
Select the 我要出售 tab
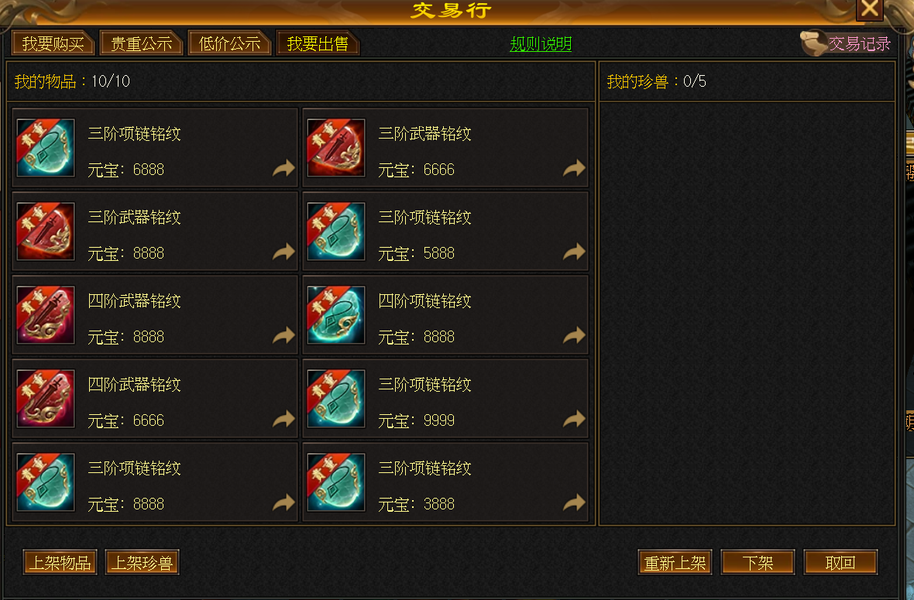click(318, 43)
